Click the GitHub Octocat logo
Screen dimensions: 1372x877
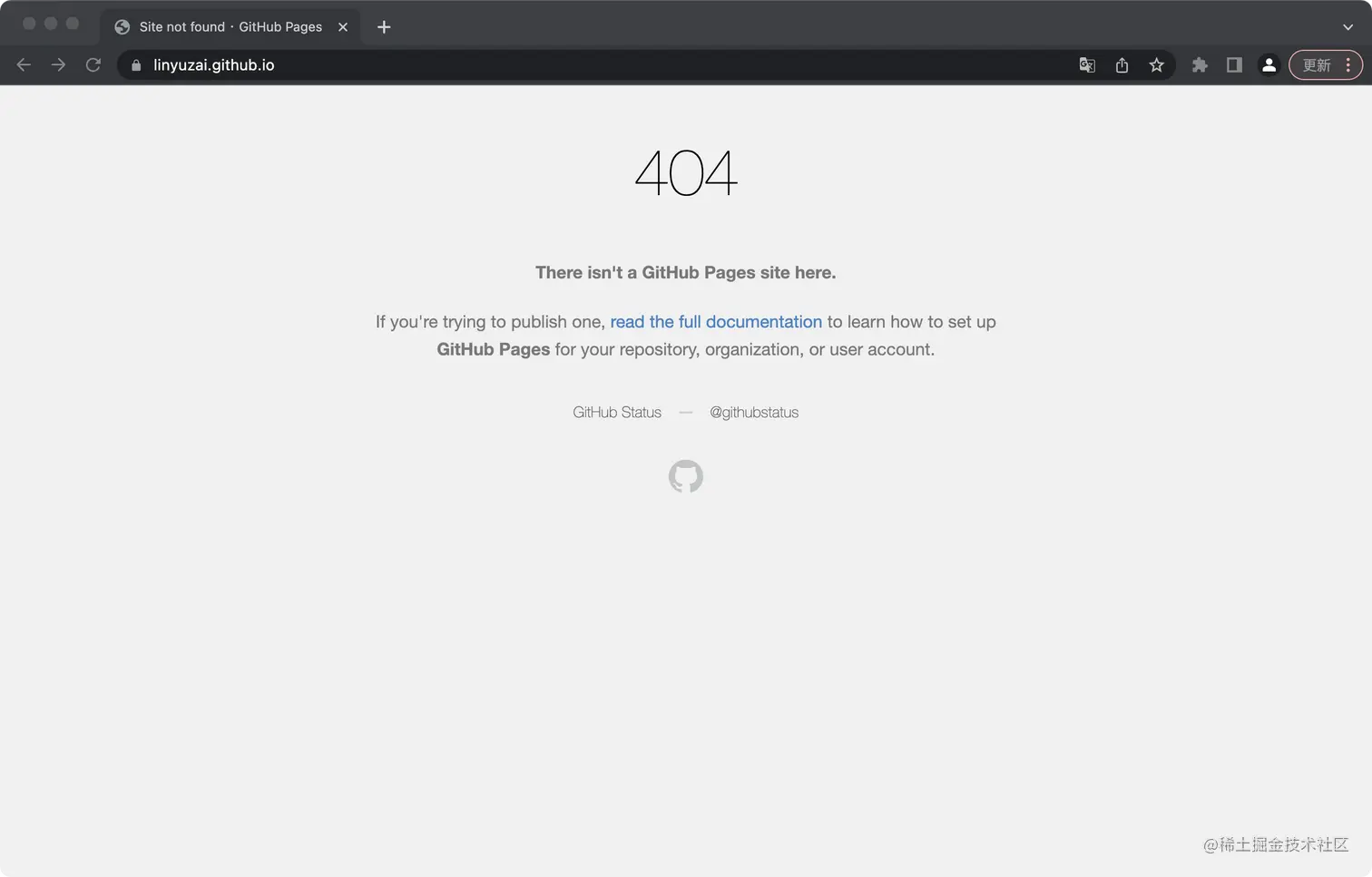[686, 476]
